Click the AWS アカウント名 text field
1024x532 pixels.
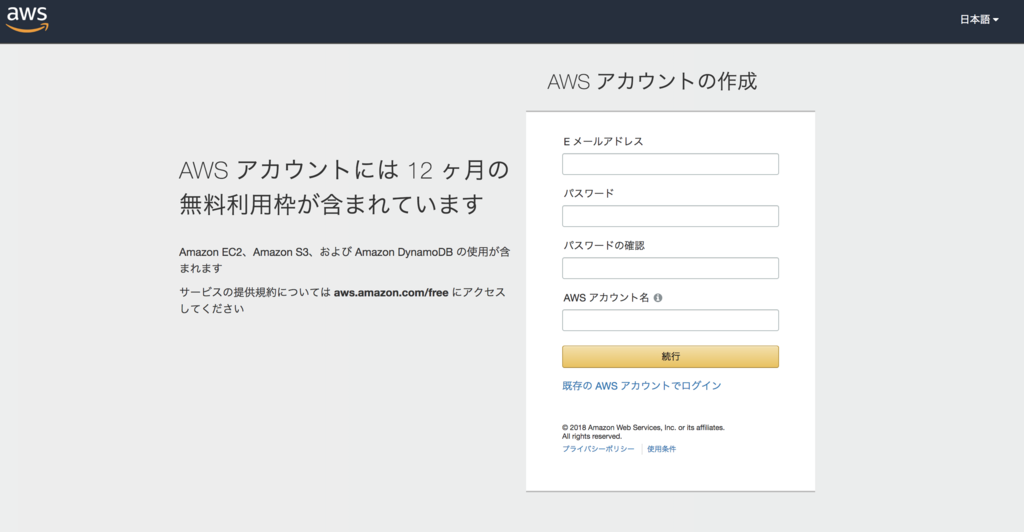pyautogui.click(x=670, y=320)
